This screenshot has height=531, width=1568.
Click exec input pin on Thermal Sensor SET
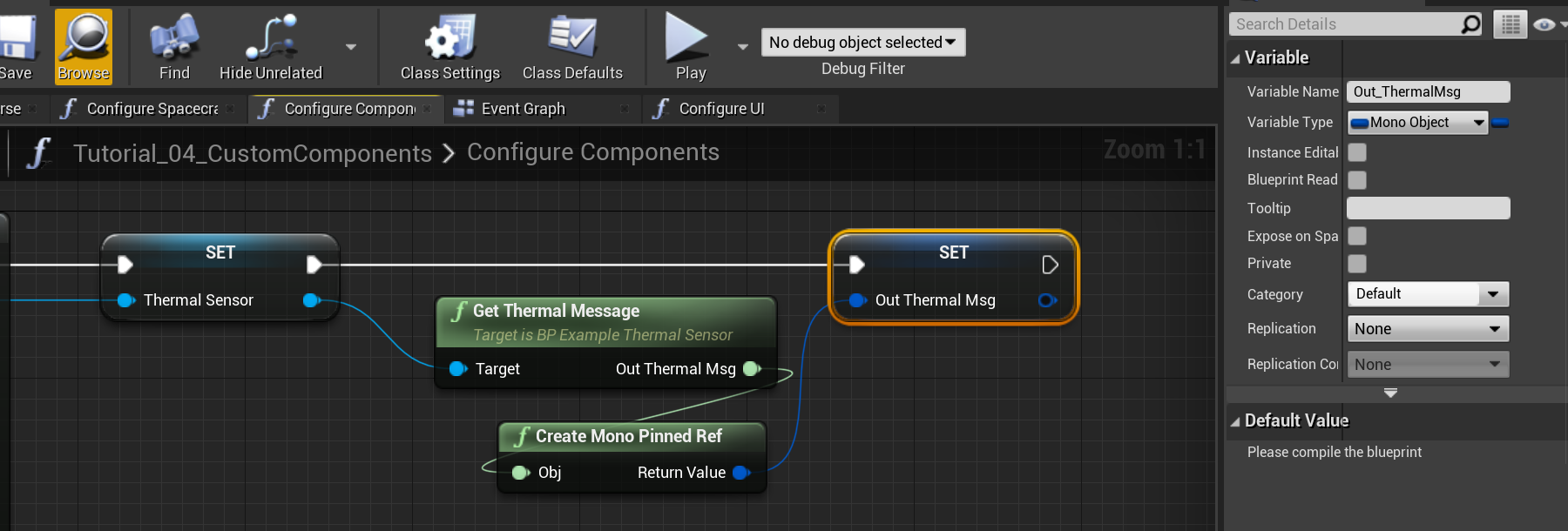pos(125,265)
